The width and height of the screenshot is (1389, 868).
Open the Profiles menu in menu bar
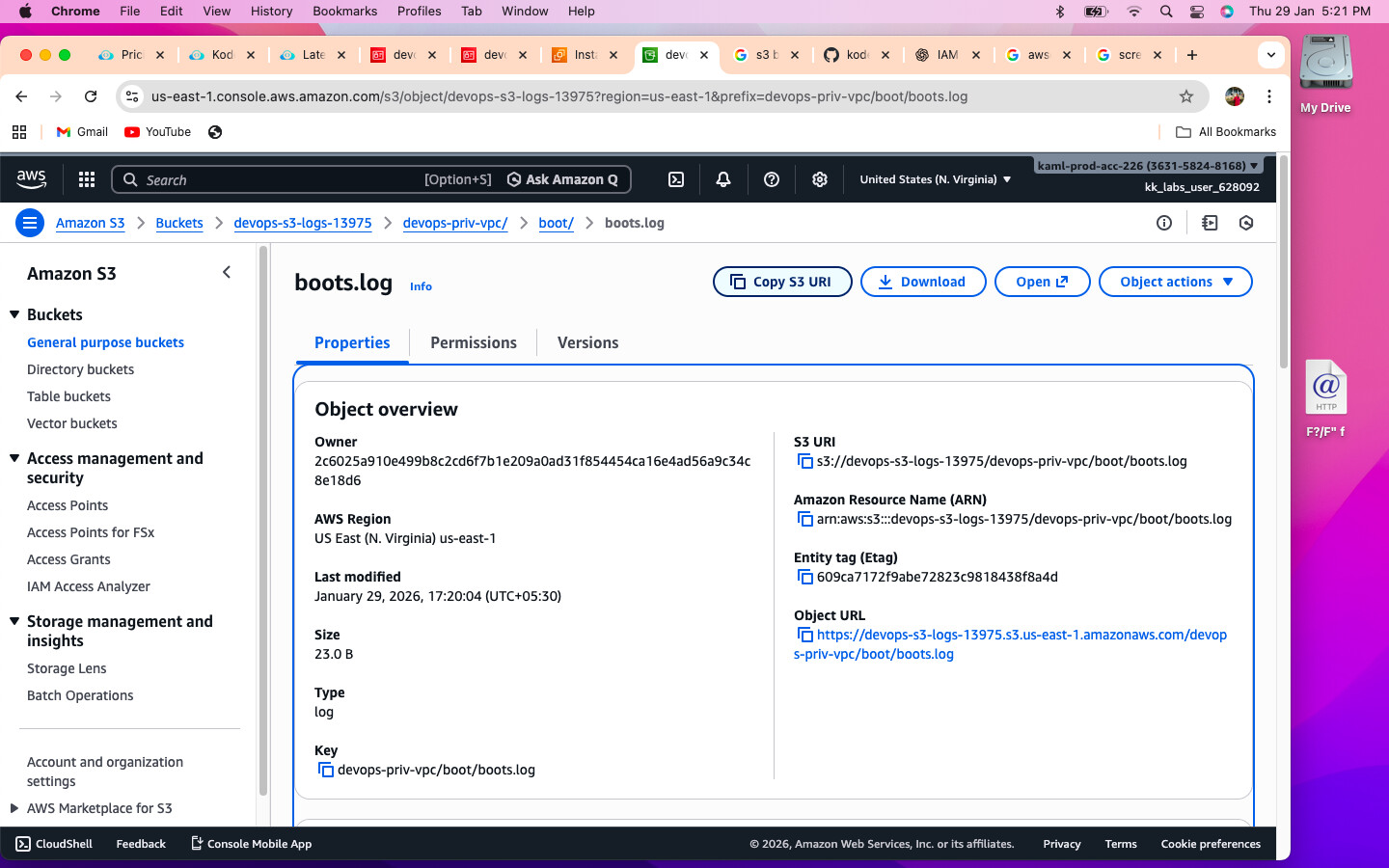coord(419,12)
